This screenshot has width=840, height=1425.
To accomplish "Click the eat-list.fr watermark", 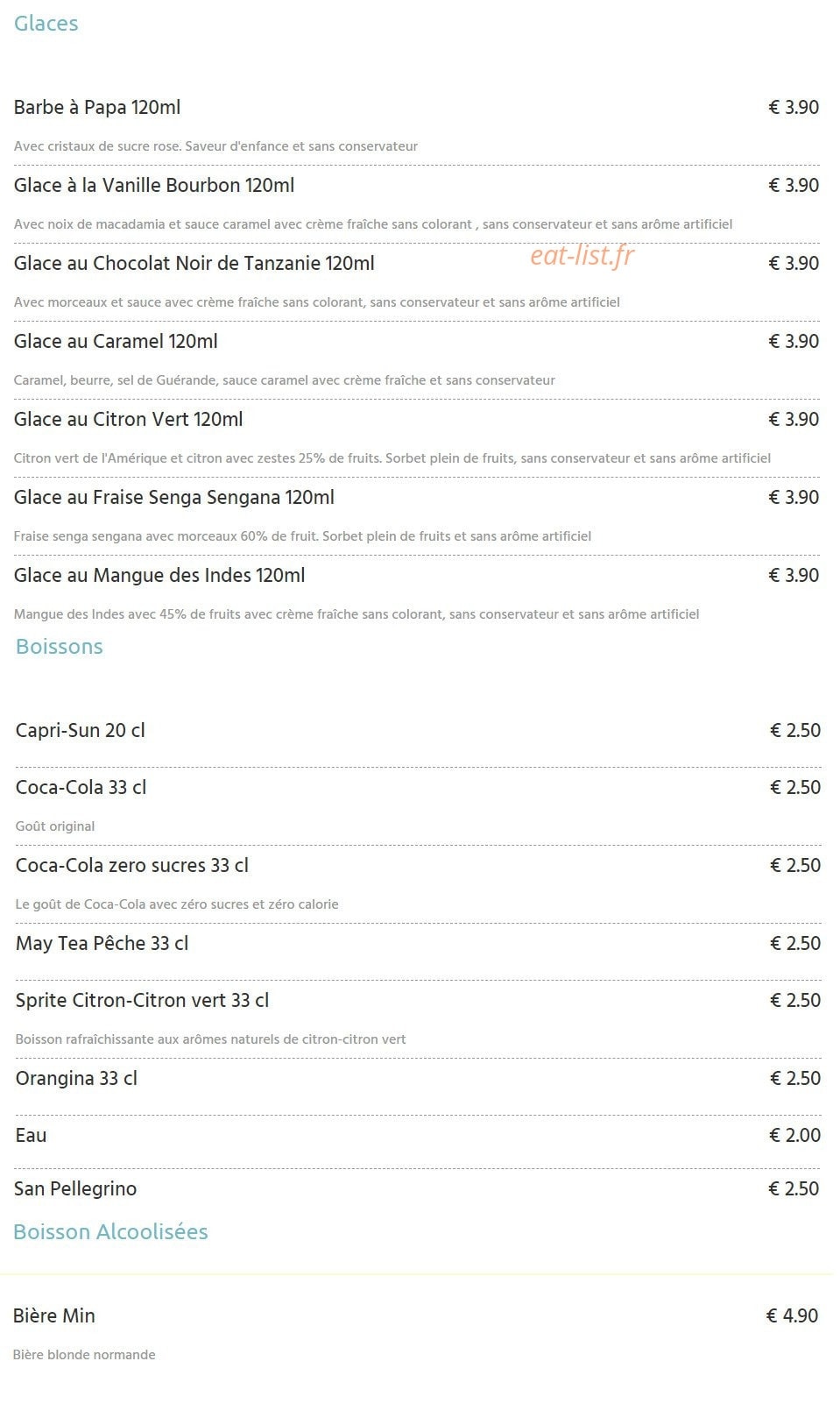I will [x=582, y=255].
